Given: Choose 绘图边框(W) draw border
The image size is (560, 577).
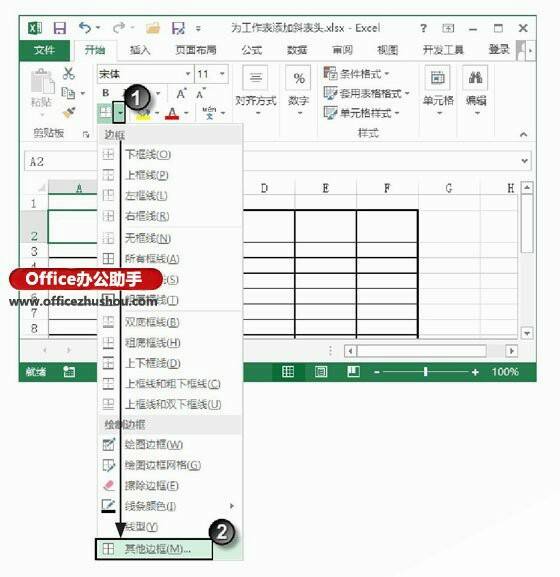Looking at the screenshot, I should point(169,445).
